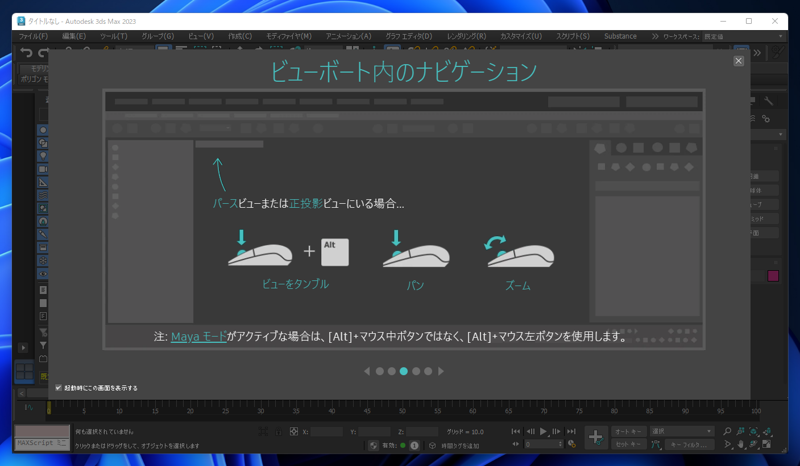Click the Undo arrow in the toolbar

pos(26,52)
